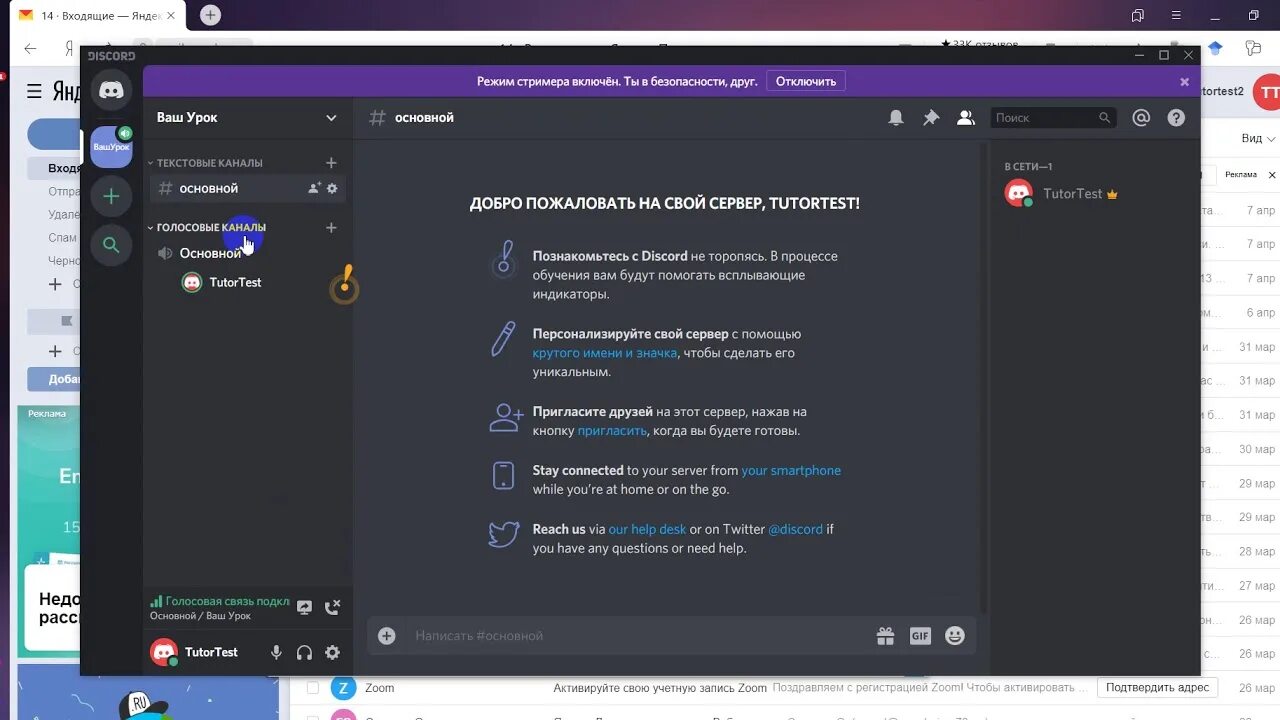Start screen share from voice panel
The width and height of the screenshot is (1280, 720).
(305, 607)
